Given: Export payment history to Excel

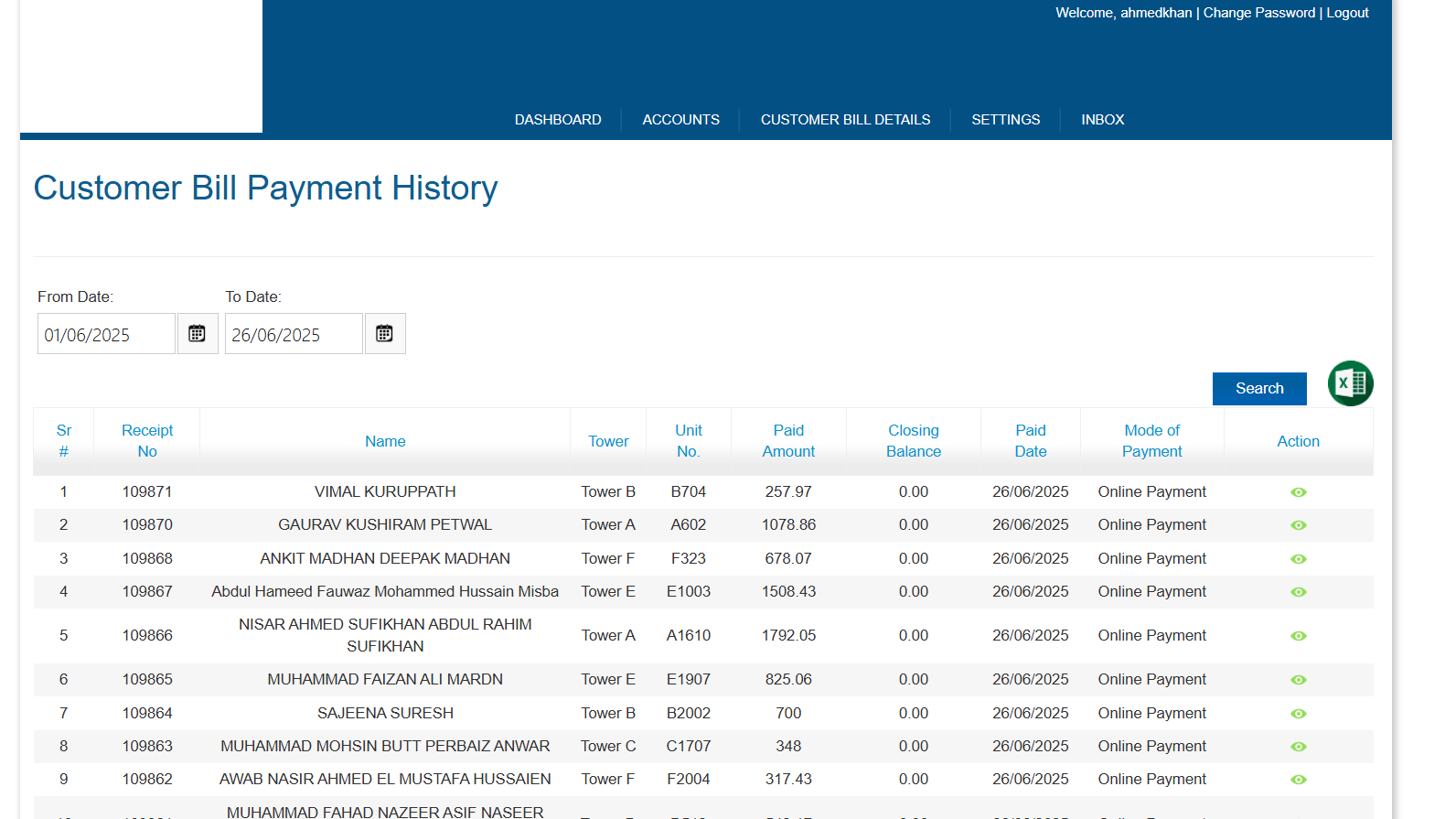Looking at the screenshot, I should click(x=1350, y=383).
